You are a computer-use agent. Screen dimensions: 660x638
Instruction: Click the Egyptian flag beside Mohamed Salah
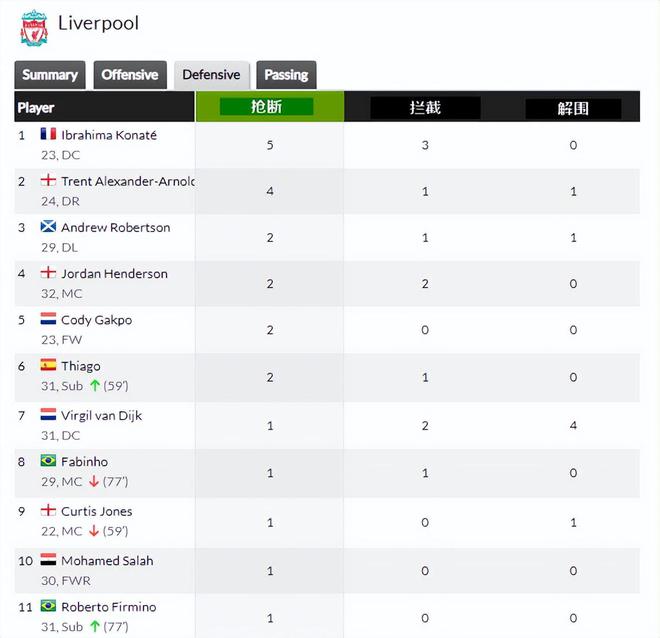[48, 561]
